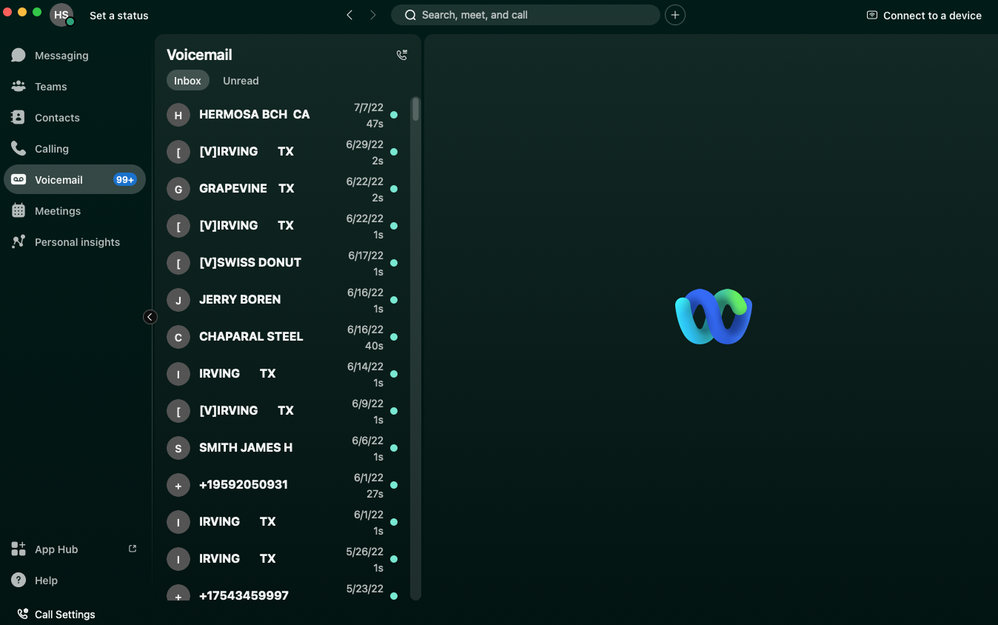This screenshot has width=998, height=625.
Task: Click unread dot for [V]SWISS DONUT
Action: [x=394, y=263]
